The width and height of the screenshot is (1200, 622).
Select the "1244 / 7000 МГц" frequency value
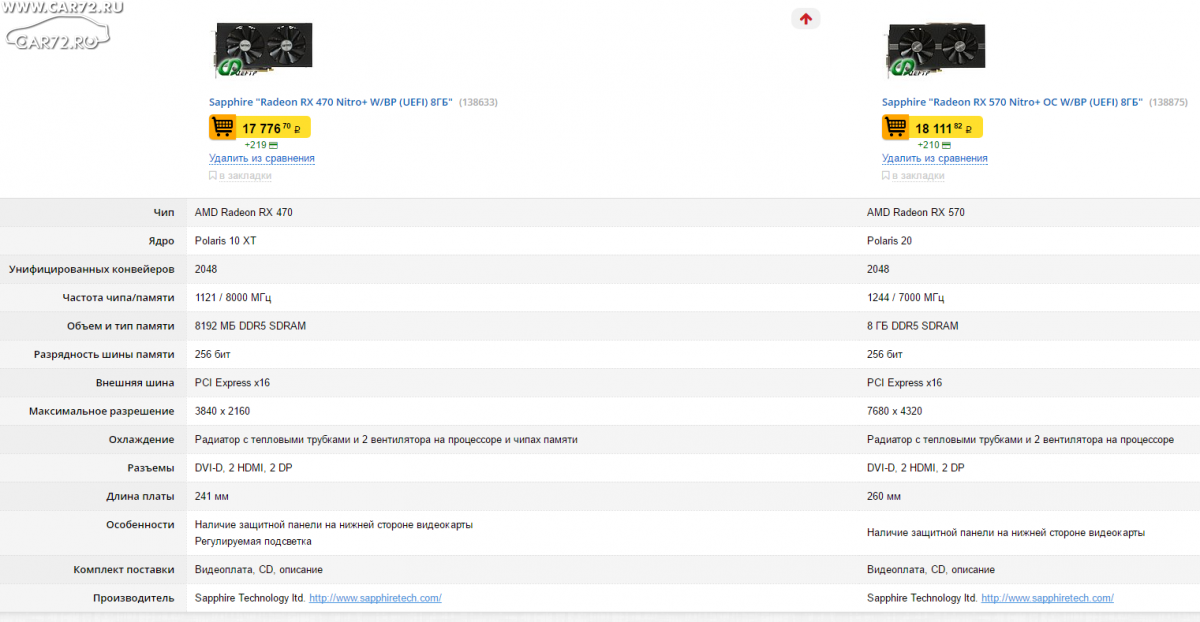(x=906, y=298)
